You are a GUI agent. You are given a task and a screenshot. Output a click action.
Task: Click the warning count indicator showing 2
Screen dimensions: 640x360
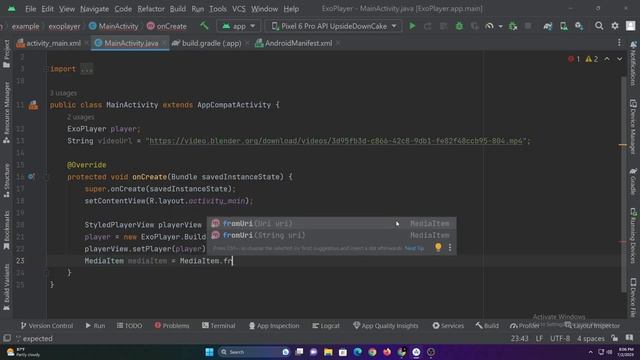(592, 59)
